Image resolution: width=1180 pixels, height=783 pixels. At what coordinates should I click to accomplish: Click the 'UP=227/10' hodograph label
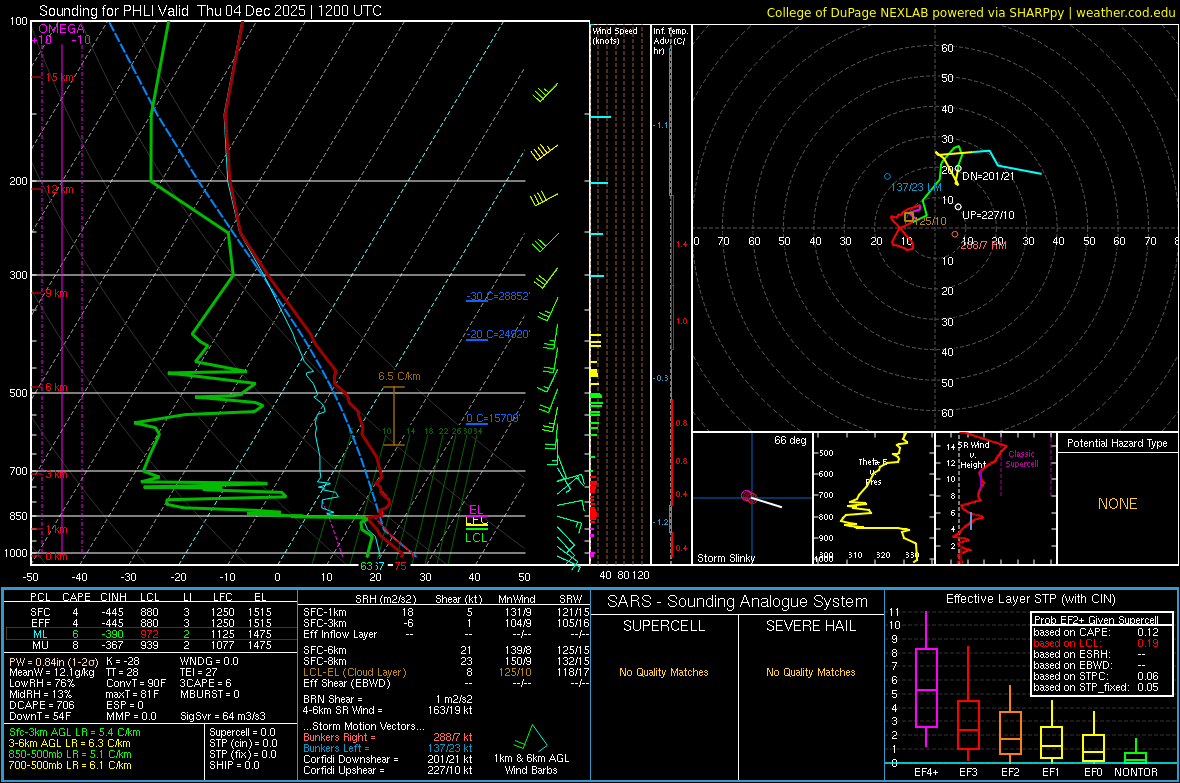pos(988,215)
